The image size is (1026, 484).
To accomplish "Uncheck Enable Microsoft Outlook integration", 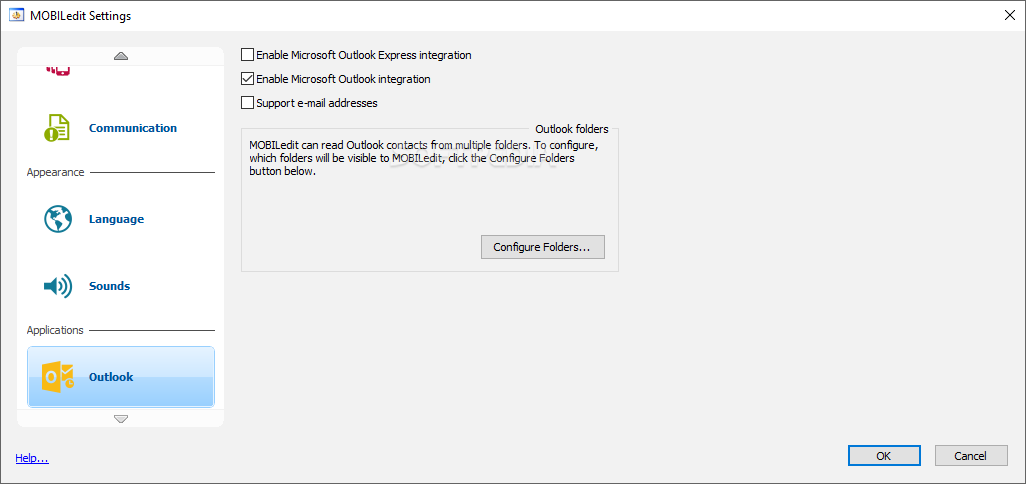I will (248, 79).
